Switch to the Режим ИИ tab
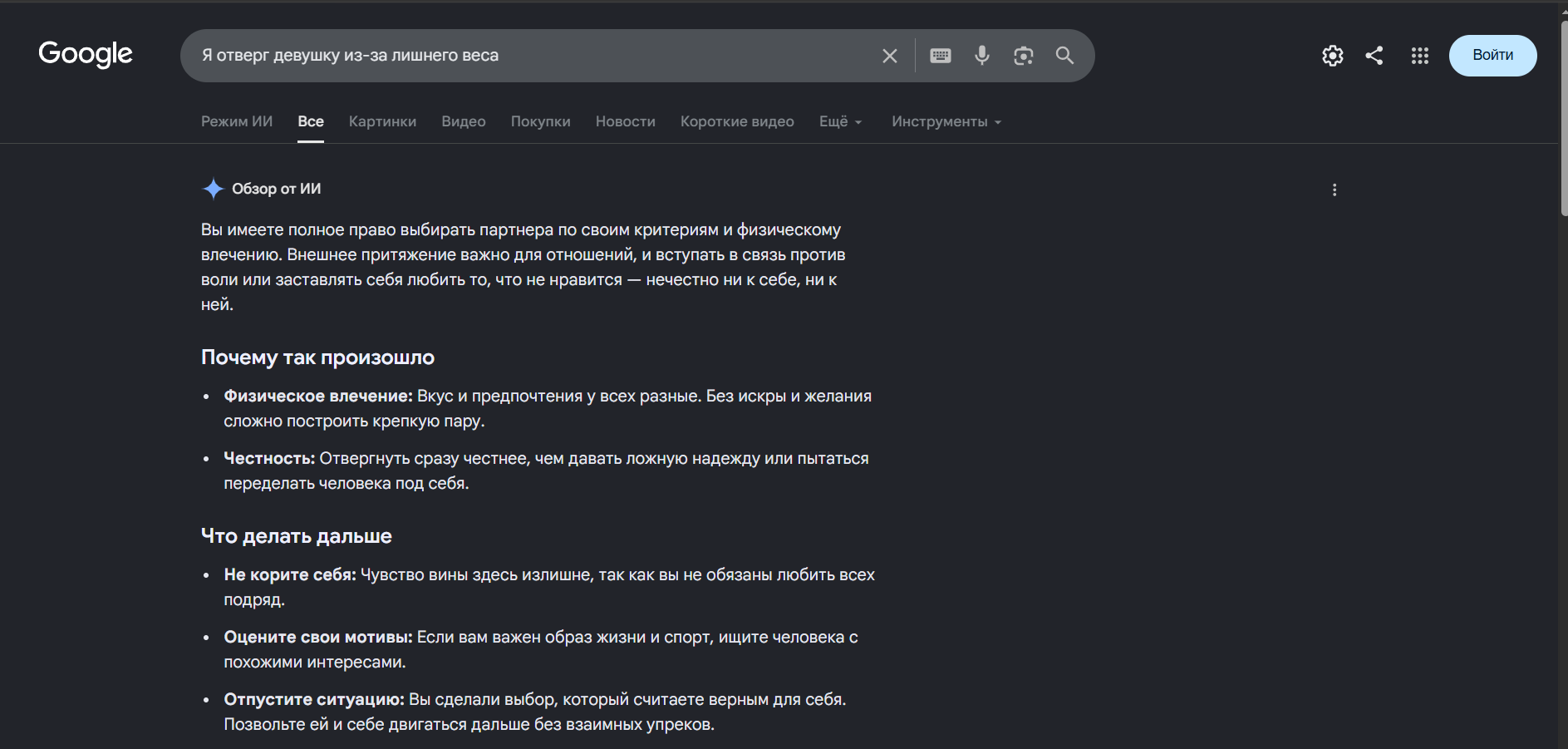 coord(237,121)
